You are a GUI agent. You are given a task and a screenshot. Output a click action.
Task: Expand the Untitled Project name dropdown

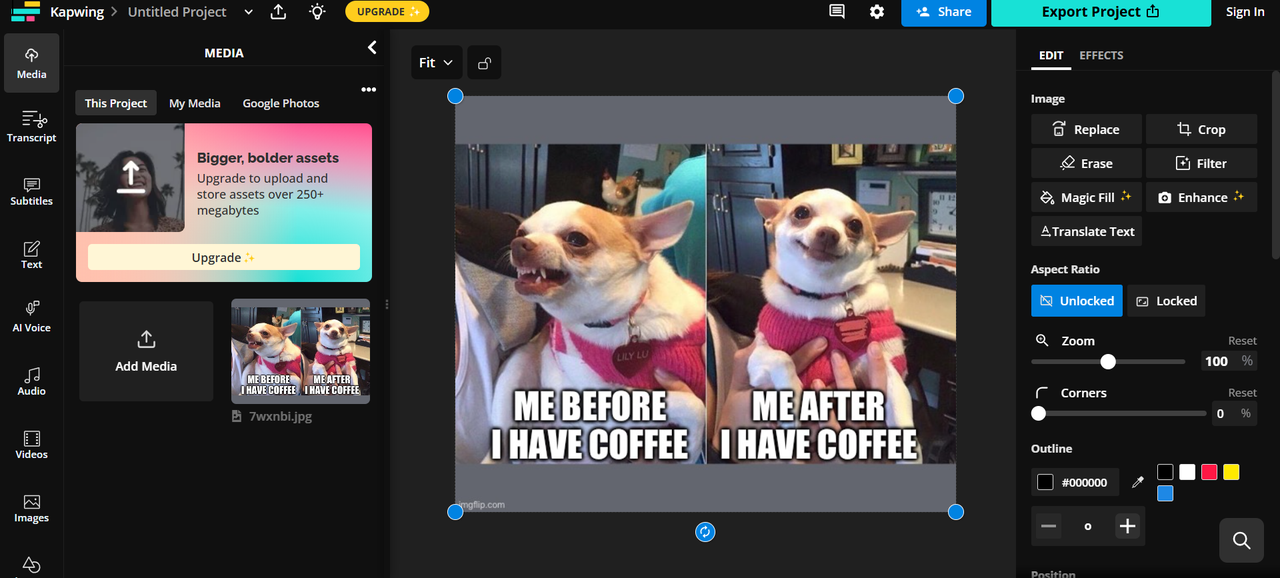(x=248, y=12)
